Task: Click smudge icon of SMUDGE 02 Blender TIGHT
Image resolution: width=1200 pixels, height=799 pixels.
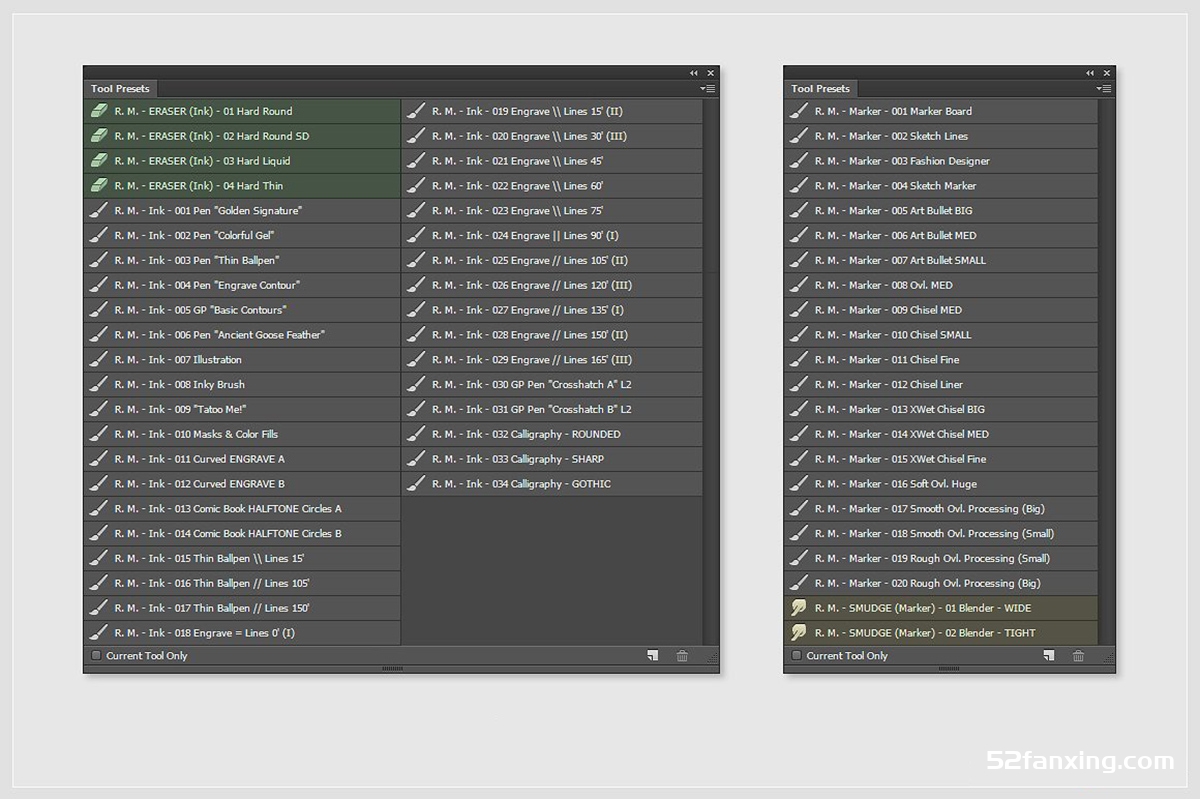Action: coord(798,633)
